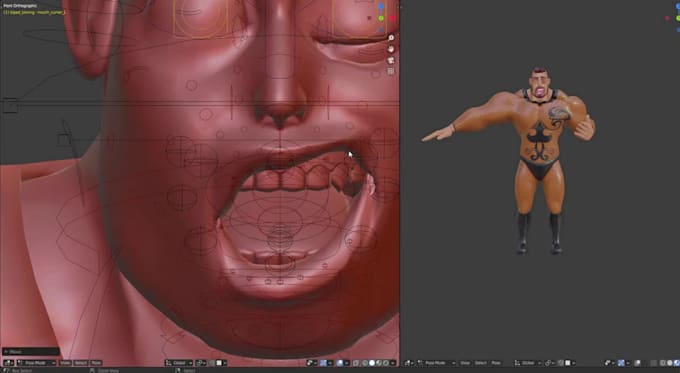Open Select menu in right viewport header
The width and height of the screenshot is (680, 373).
pyautogui.click(x=481, y=363)
